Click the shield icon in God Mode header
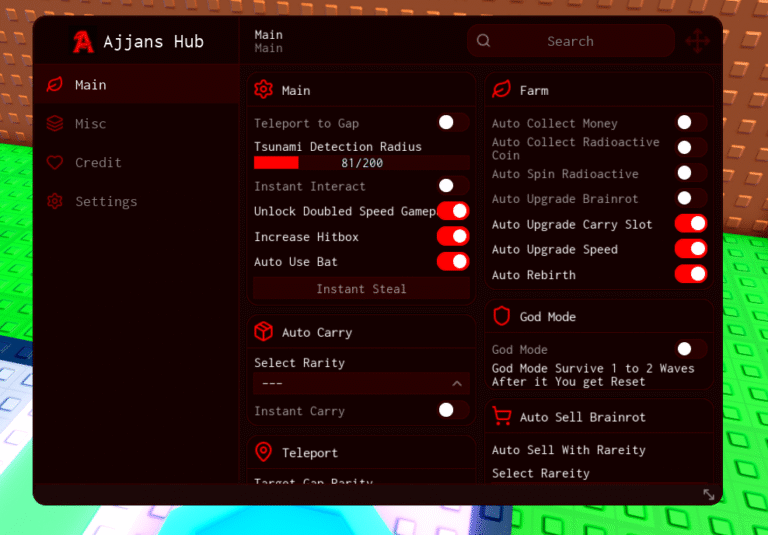The width and height of the screenshot is (768, 535). point(502,316)
